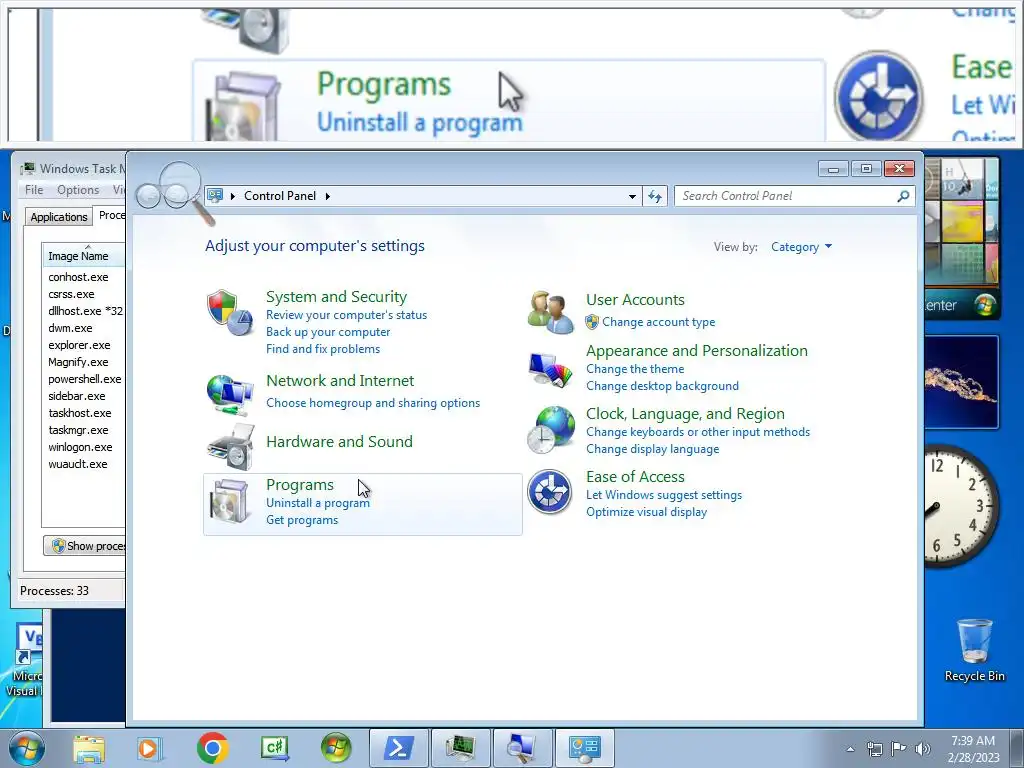The width and height of the screenshot is (1024, 768).
Task: Click the Show desktop button
Action: tap(1017, 749)
